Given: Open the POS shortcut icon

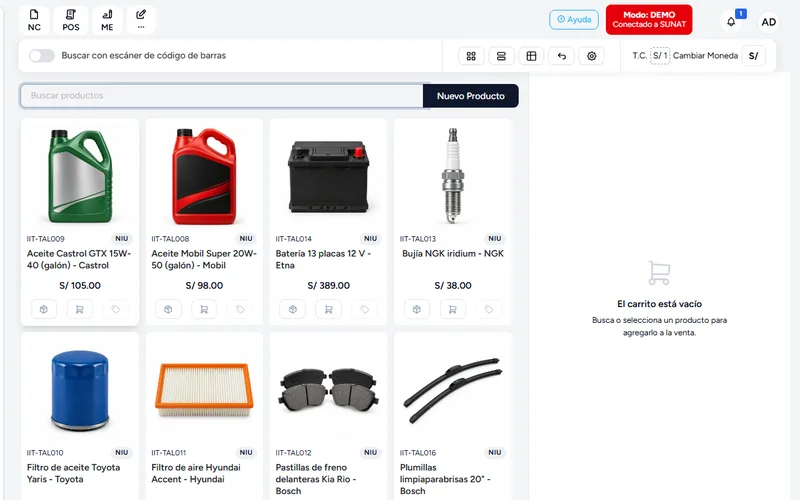Looking at the screenshot, I should tap(71, 20).
